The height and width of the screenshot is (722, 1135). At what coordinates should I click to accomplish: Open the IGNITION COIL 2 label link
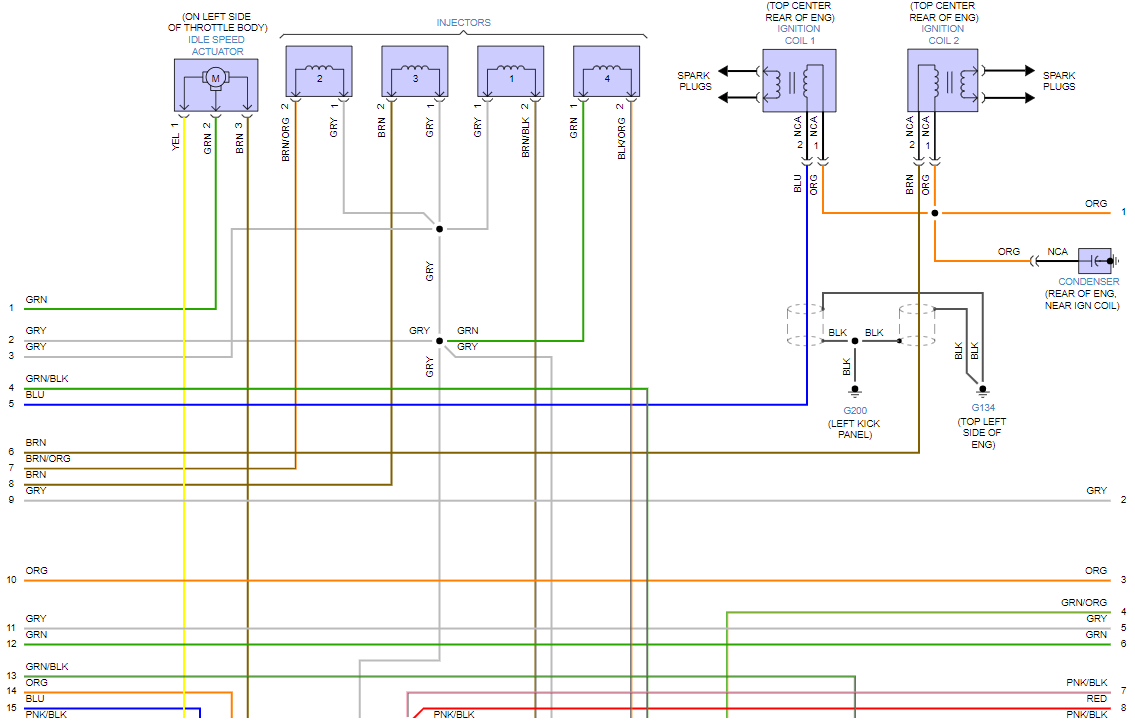coord(943,35)
